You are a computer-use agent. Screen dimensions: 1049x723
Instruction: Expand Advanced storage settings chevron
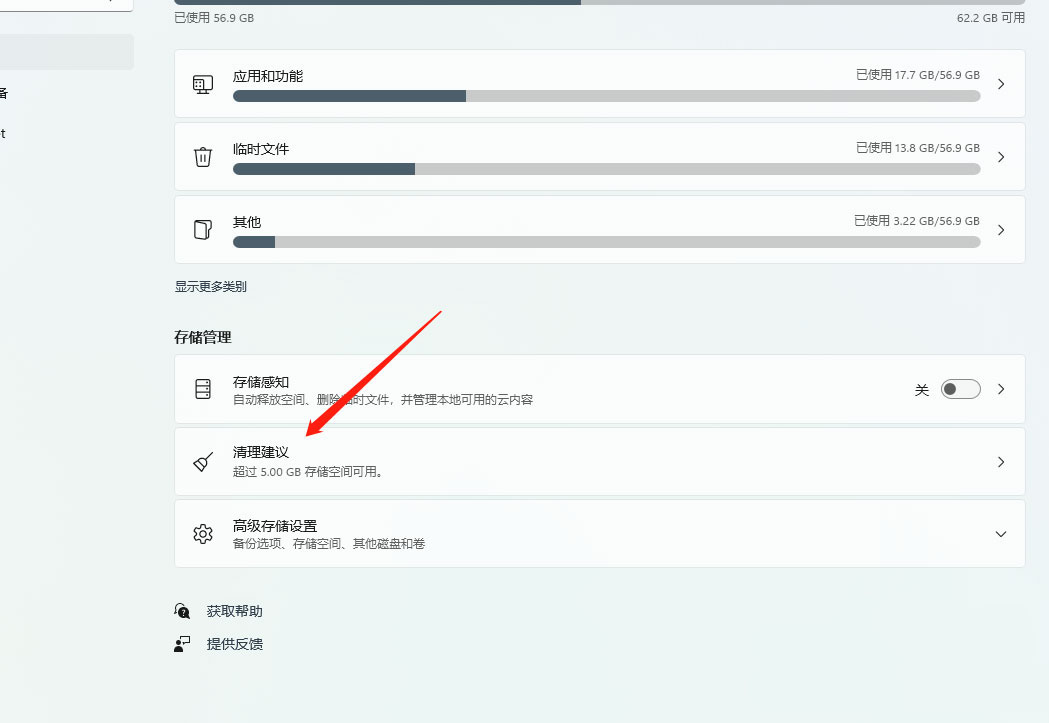tap(1001, 534)
